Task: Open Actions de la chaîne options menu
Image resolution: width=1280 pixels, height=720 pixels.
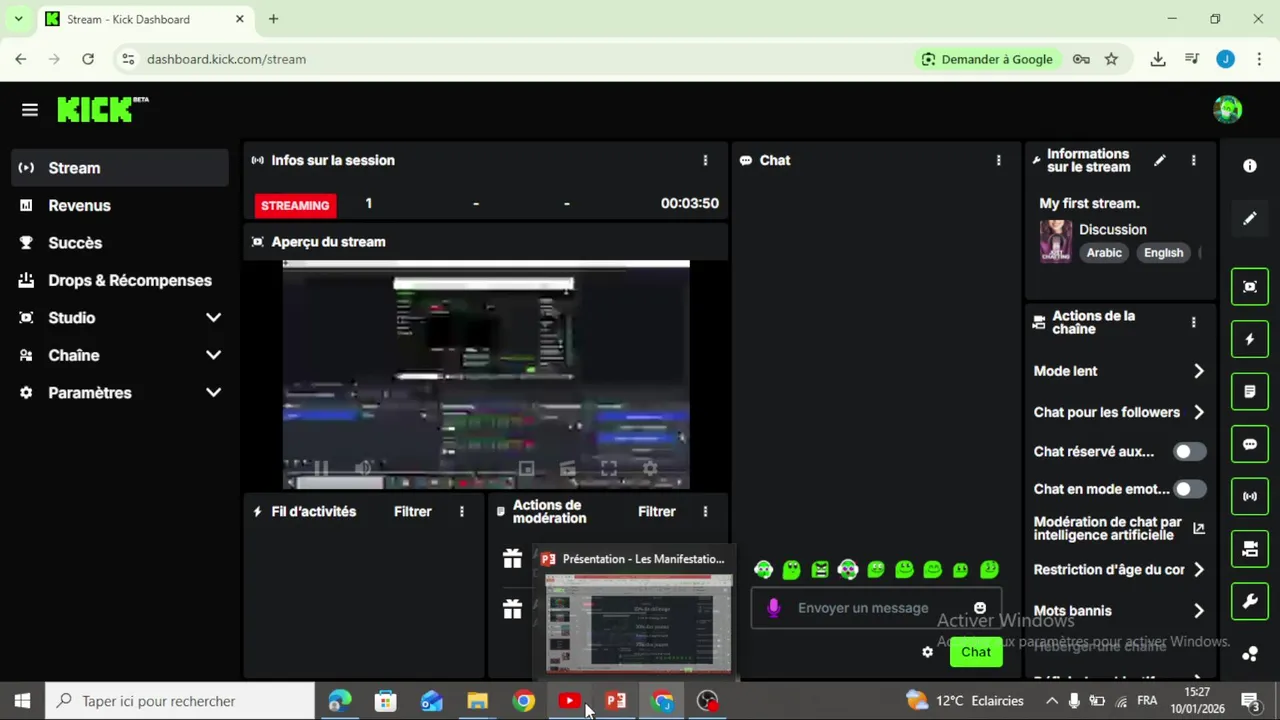Action: tap(1193, 322)
